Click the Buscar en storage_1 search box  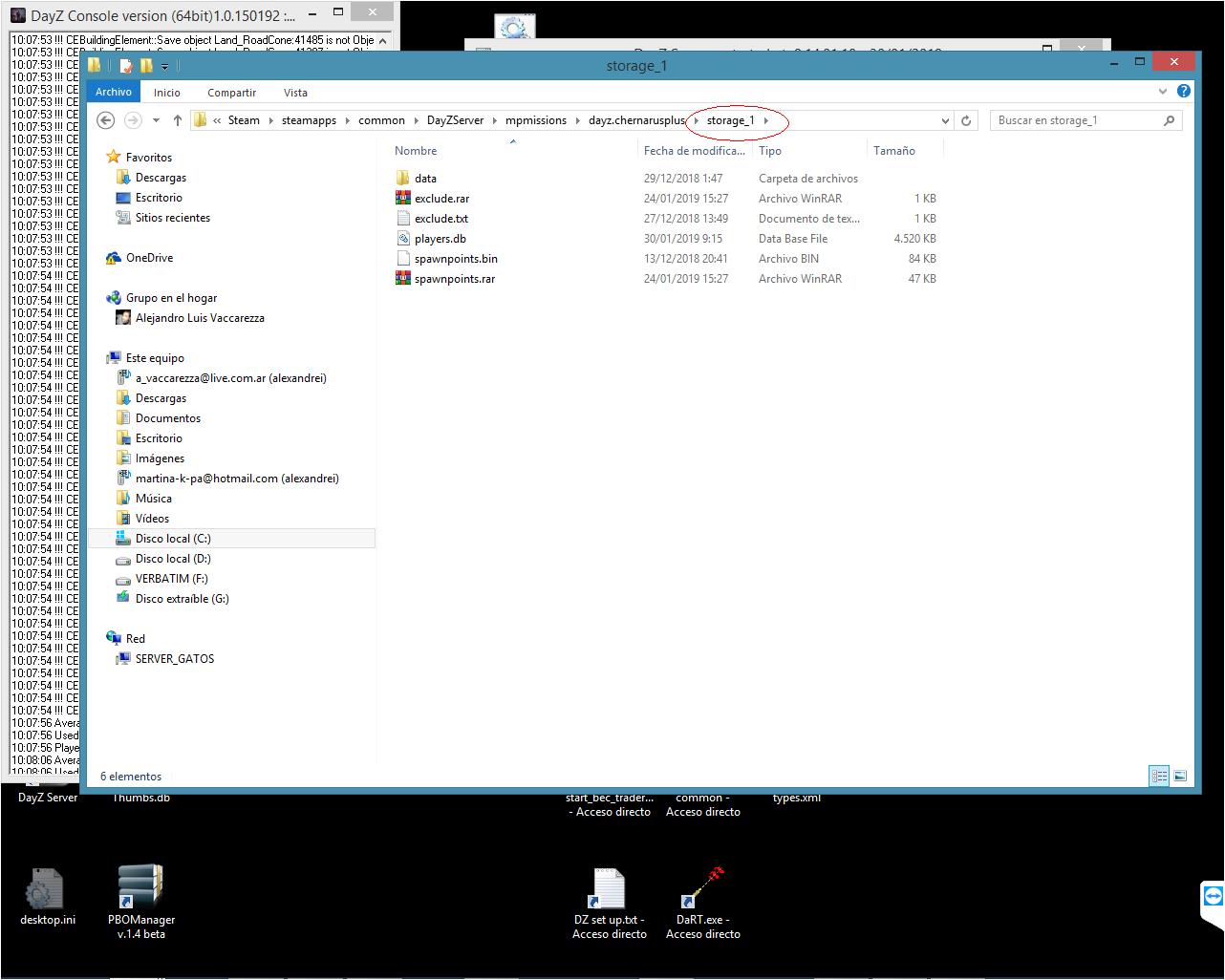tap(1085, 120)
